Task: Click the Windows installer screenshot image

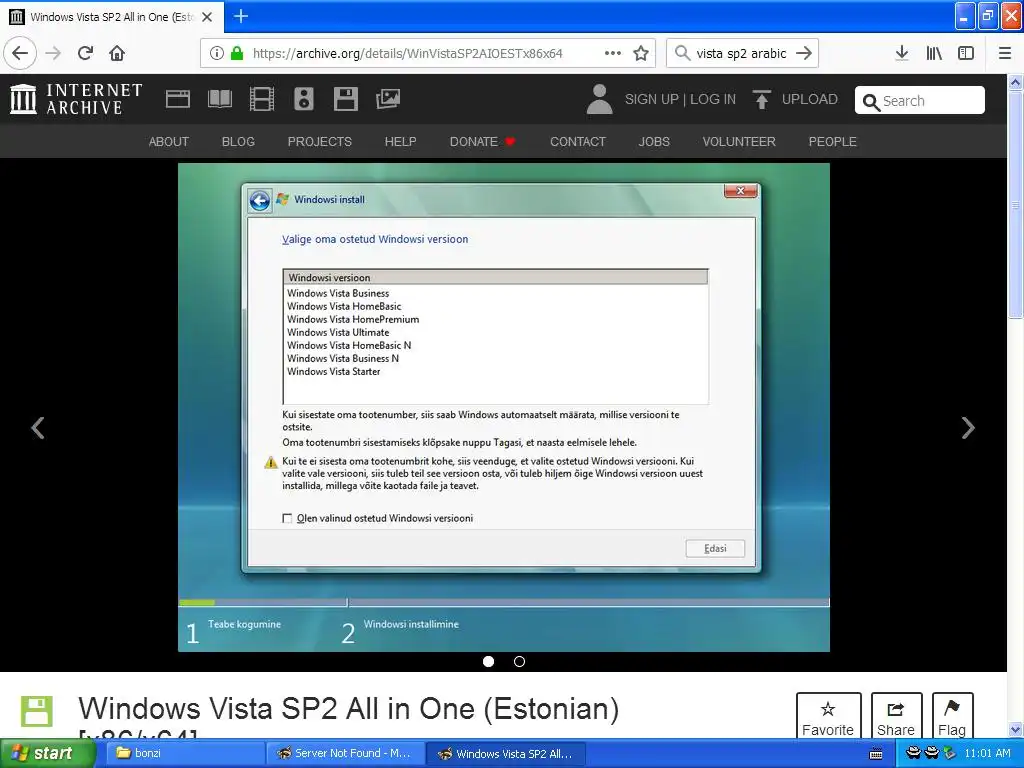Action: point(504,408)
